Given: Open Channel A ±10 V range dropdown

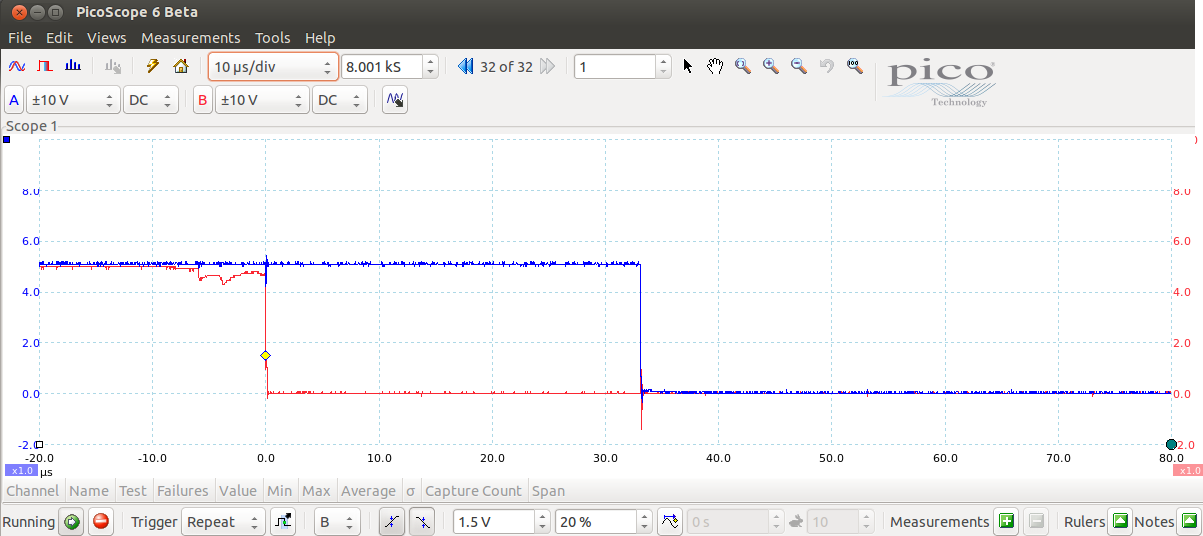Looking at the screenshot, I should pyautogui.click(x=73, y=100).
